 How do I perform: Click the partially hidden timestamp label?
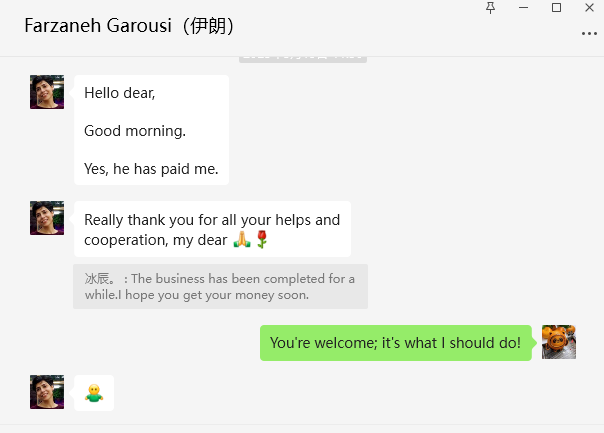coord(302,59)
